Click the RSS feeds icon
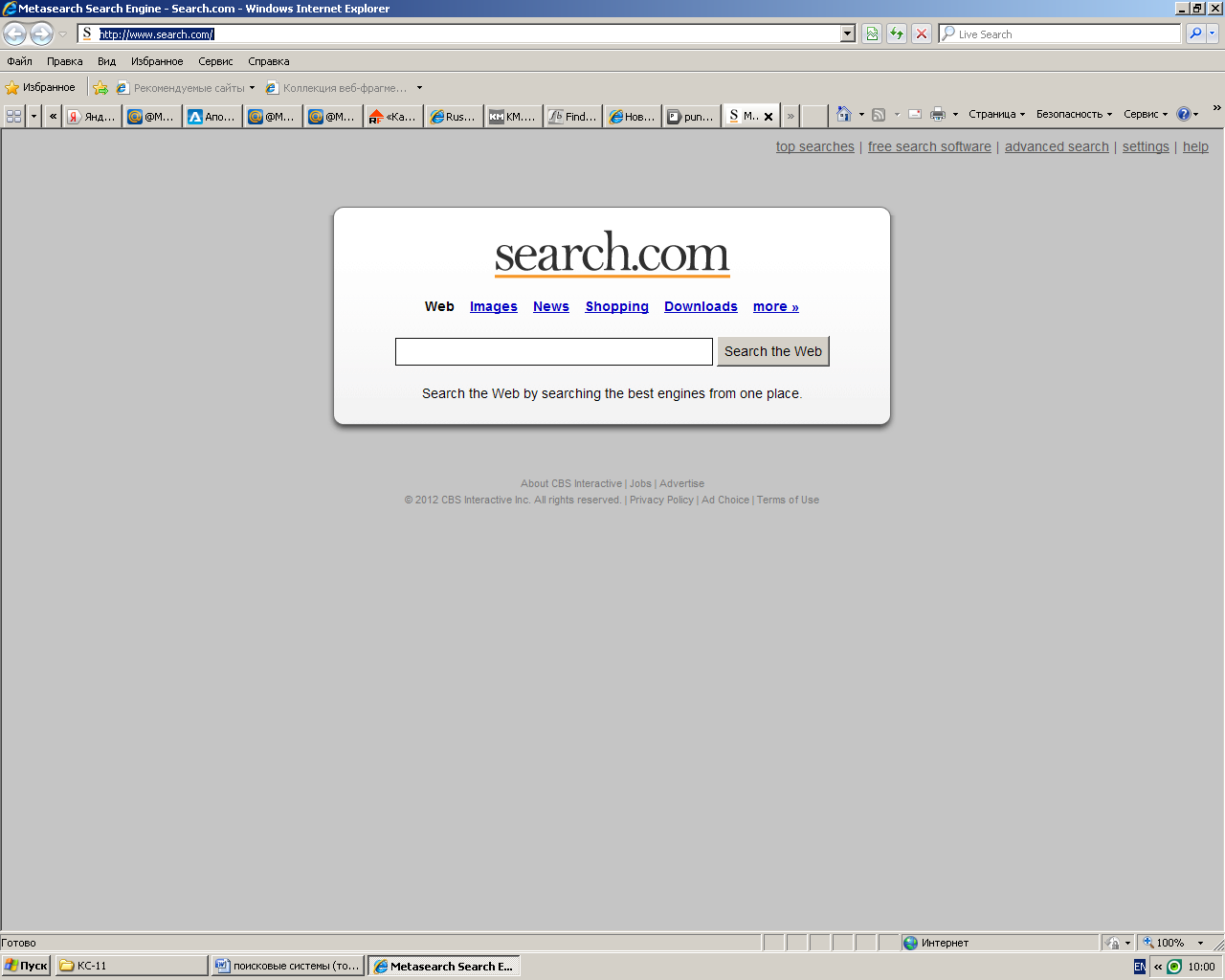 (x=879, y=115)
